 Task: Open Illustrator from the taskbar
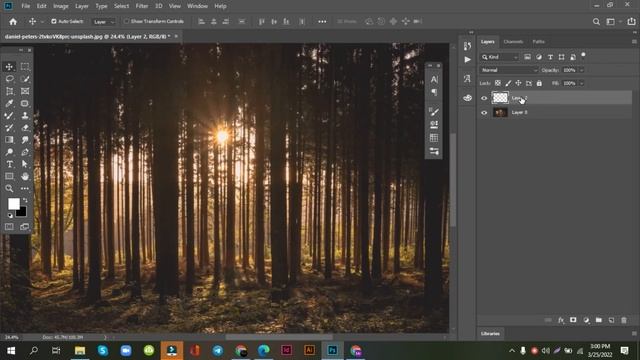[x=309, y=351]
